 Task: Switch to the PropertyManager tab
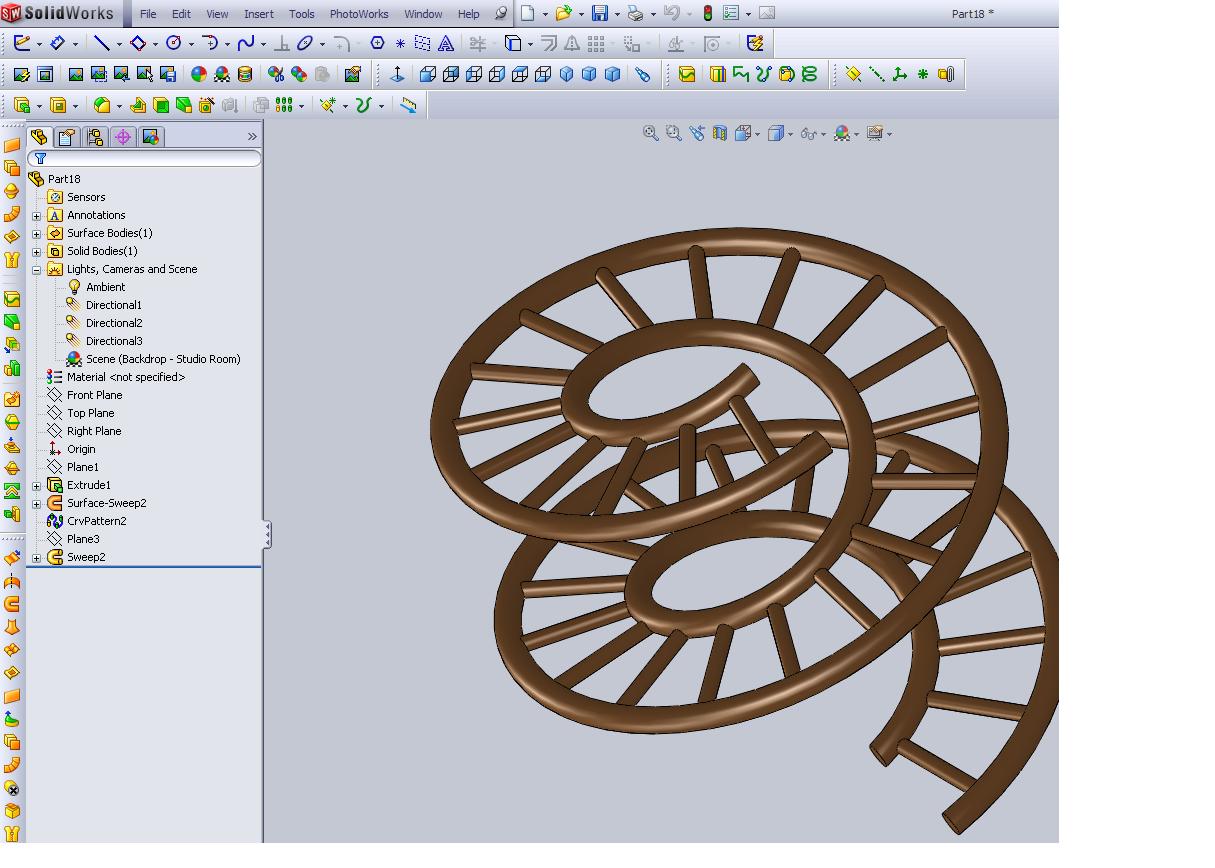pyautogui.click(x=67, y=137)
